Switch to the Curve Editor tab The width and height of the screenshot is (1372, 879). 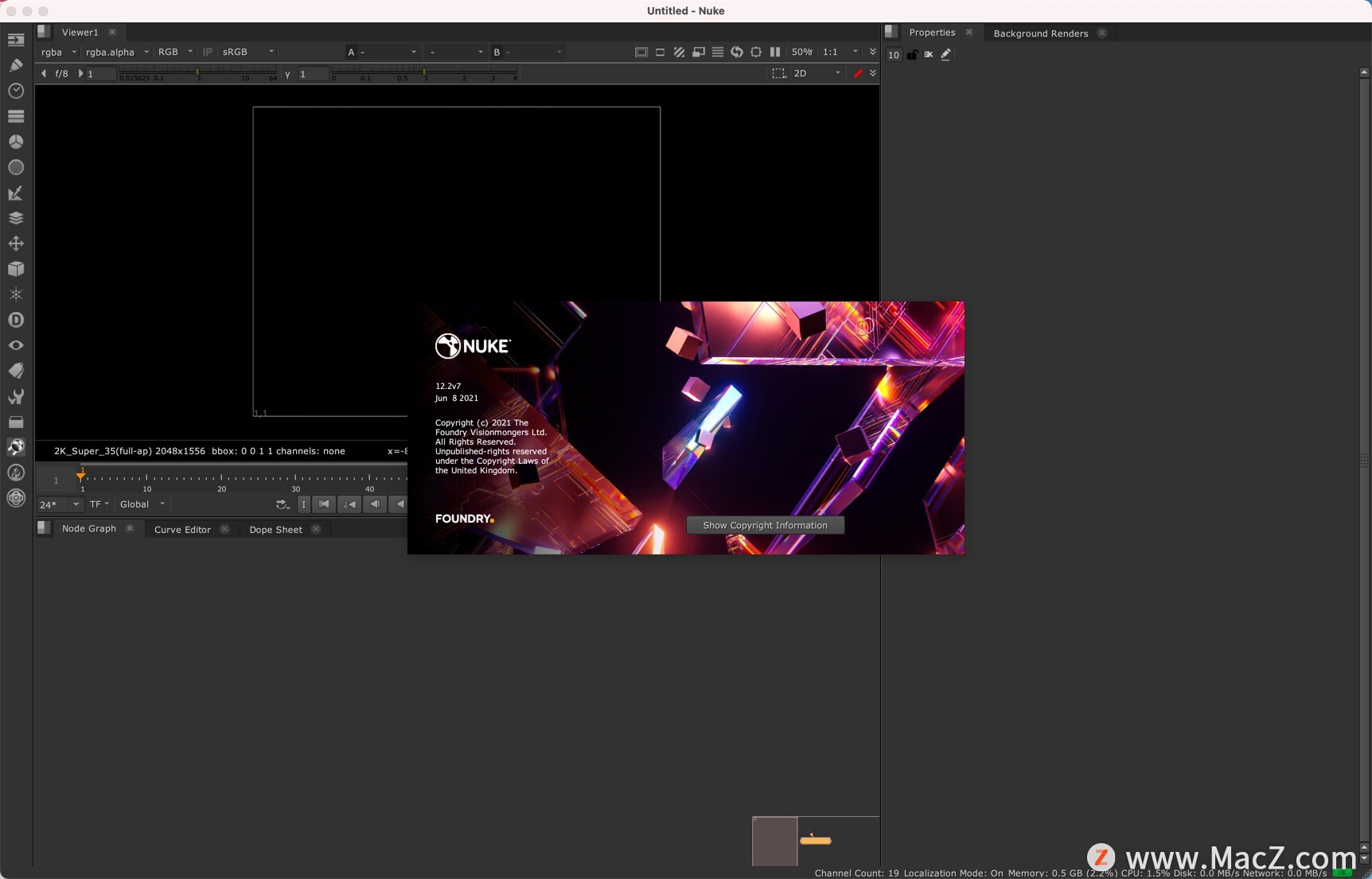(182, 530)
